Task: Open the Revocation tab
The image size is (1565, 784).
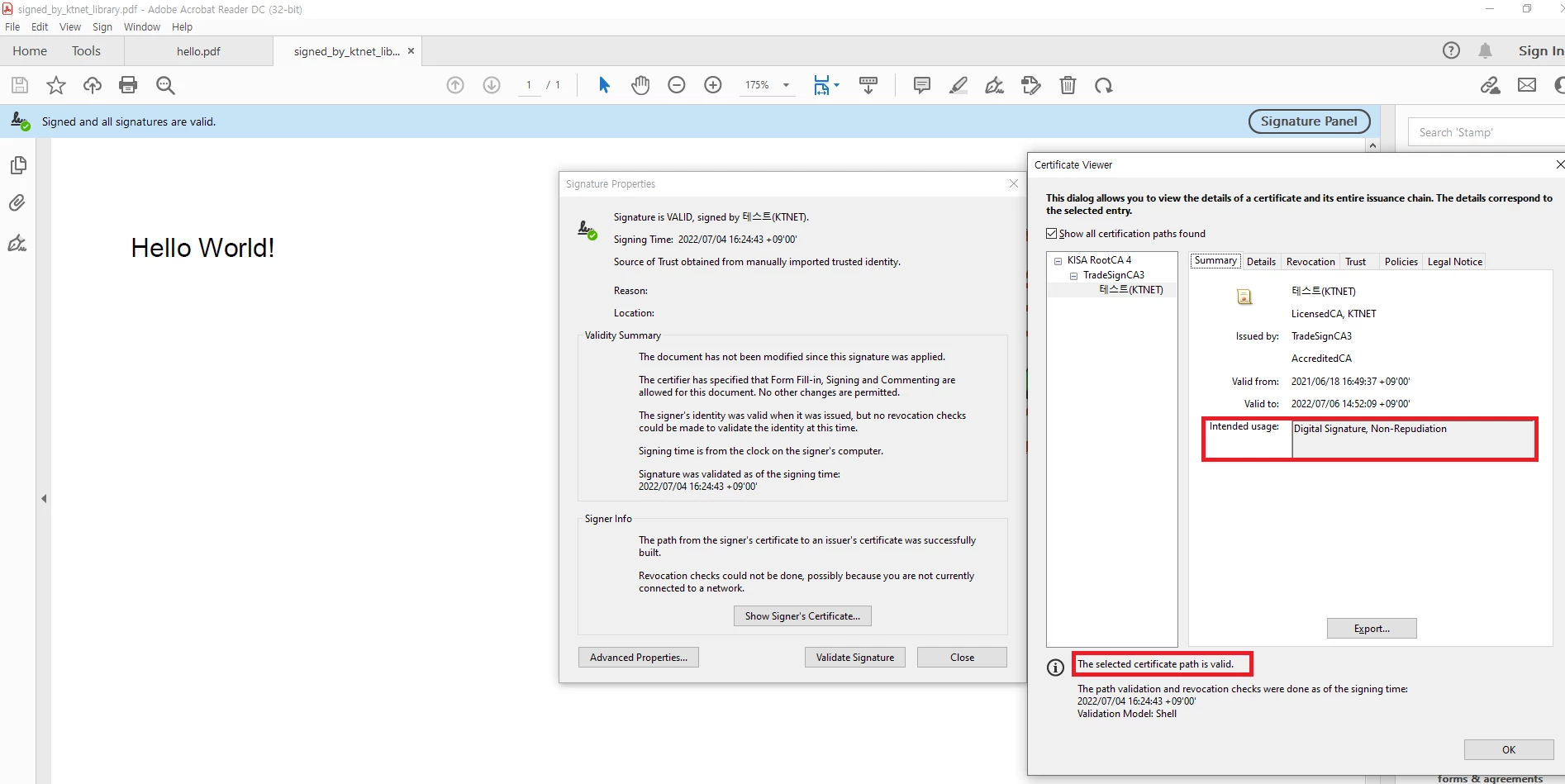Action: click(x=1311, y=262)
